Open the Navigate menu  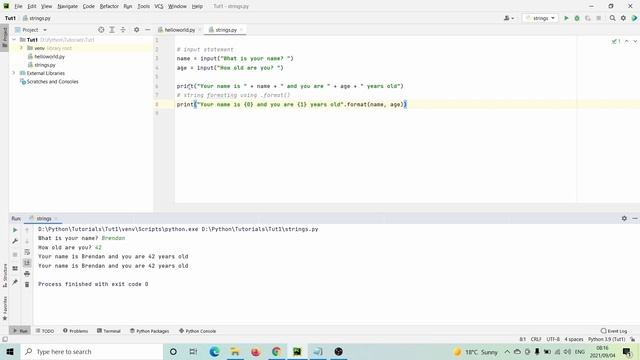(x=67, y=6)
